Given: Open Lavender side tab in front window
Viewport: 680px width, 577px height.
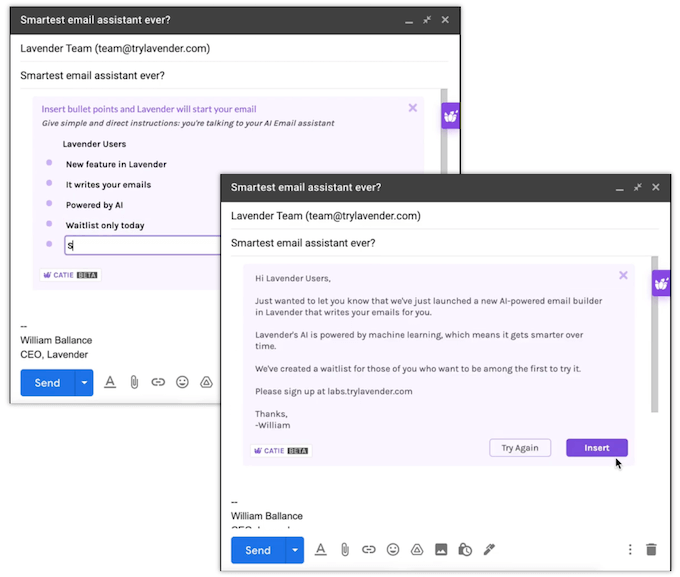Looking at the screenshot, I should coord(661,283).
